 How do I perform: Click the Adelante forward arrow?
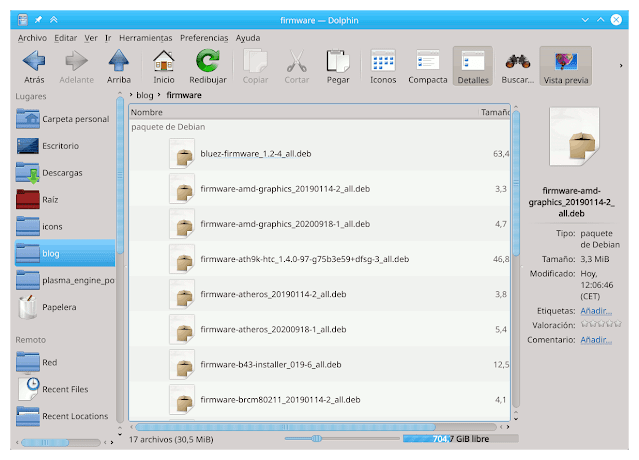pyautogui.click(x=76, y=67)
